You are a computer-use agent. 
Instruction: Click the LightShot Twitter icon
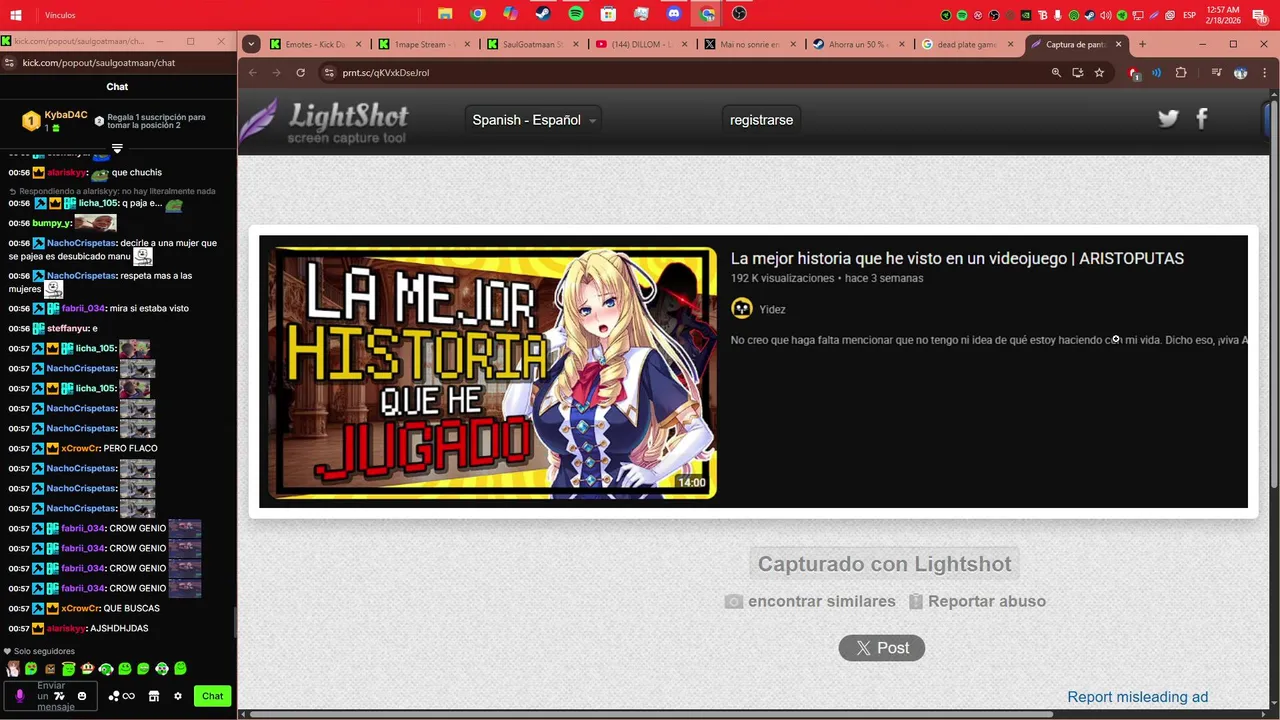coord(1168,119)
